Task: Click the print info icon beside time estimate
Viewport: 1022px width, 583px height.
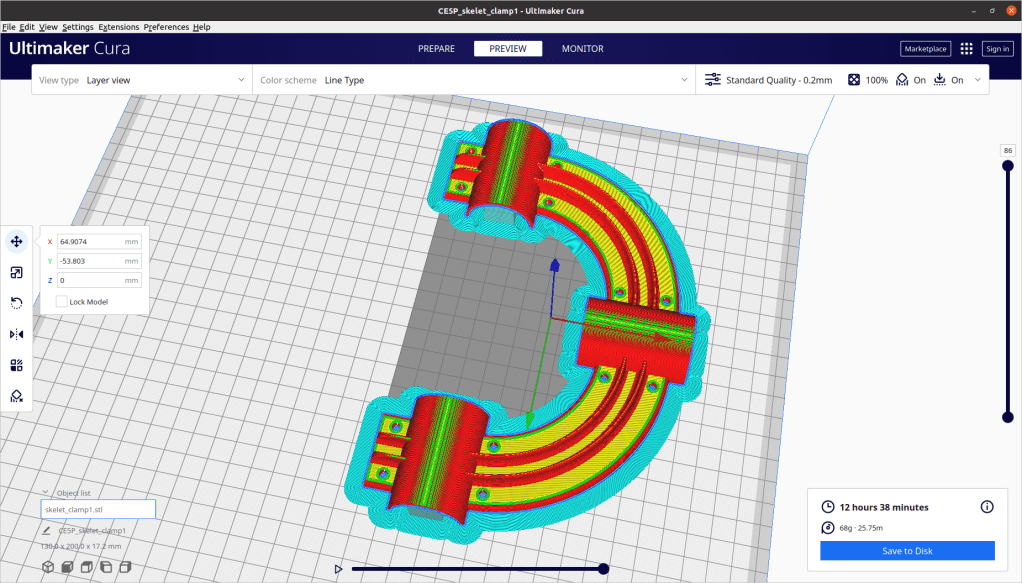Action: coord(987,507)
